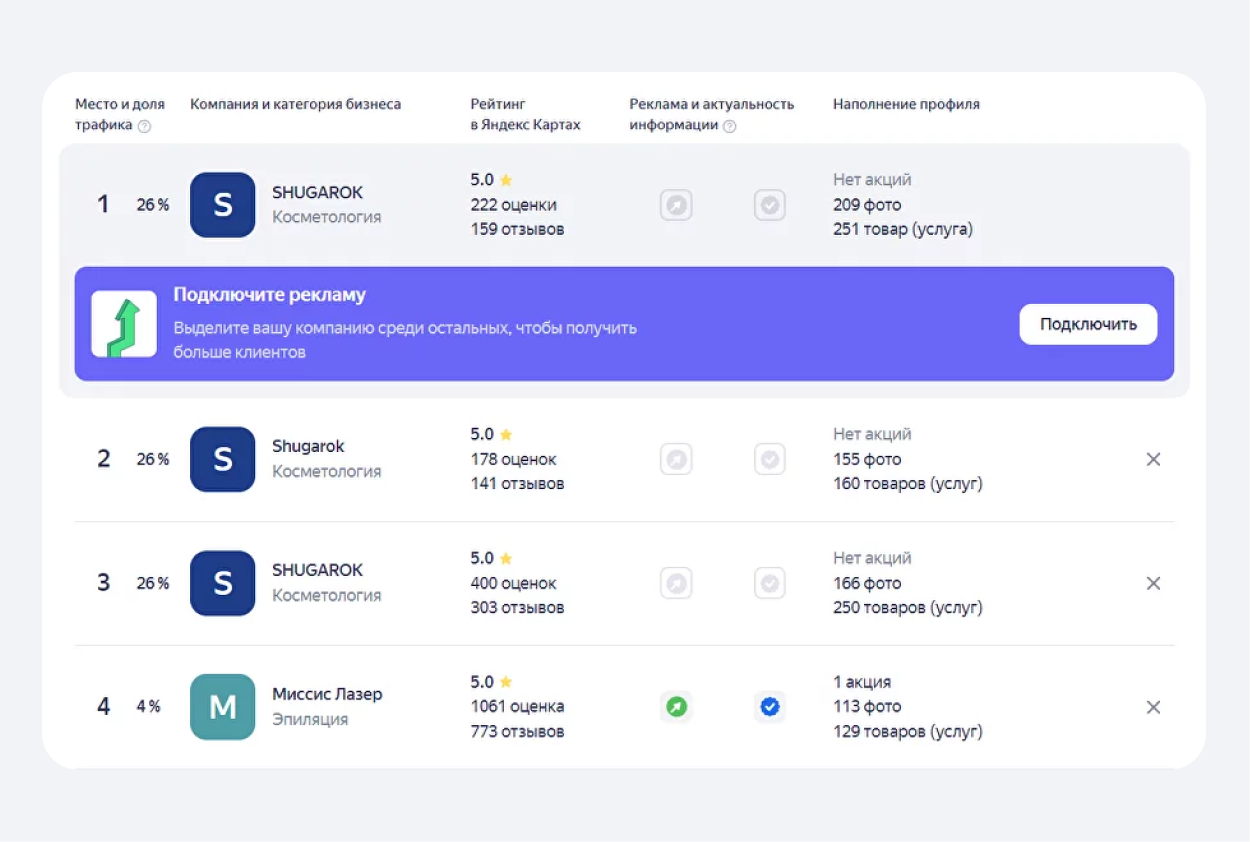Click "113 фото" text

coord(867,707)
